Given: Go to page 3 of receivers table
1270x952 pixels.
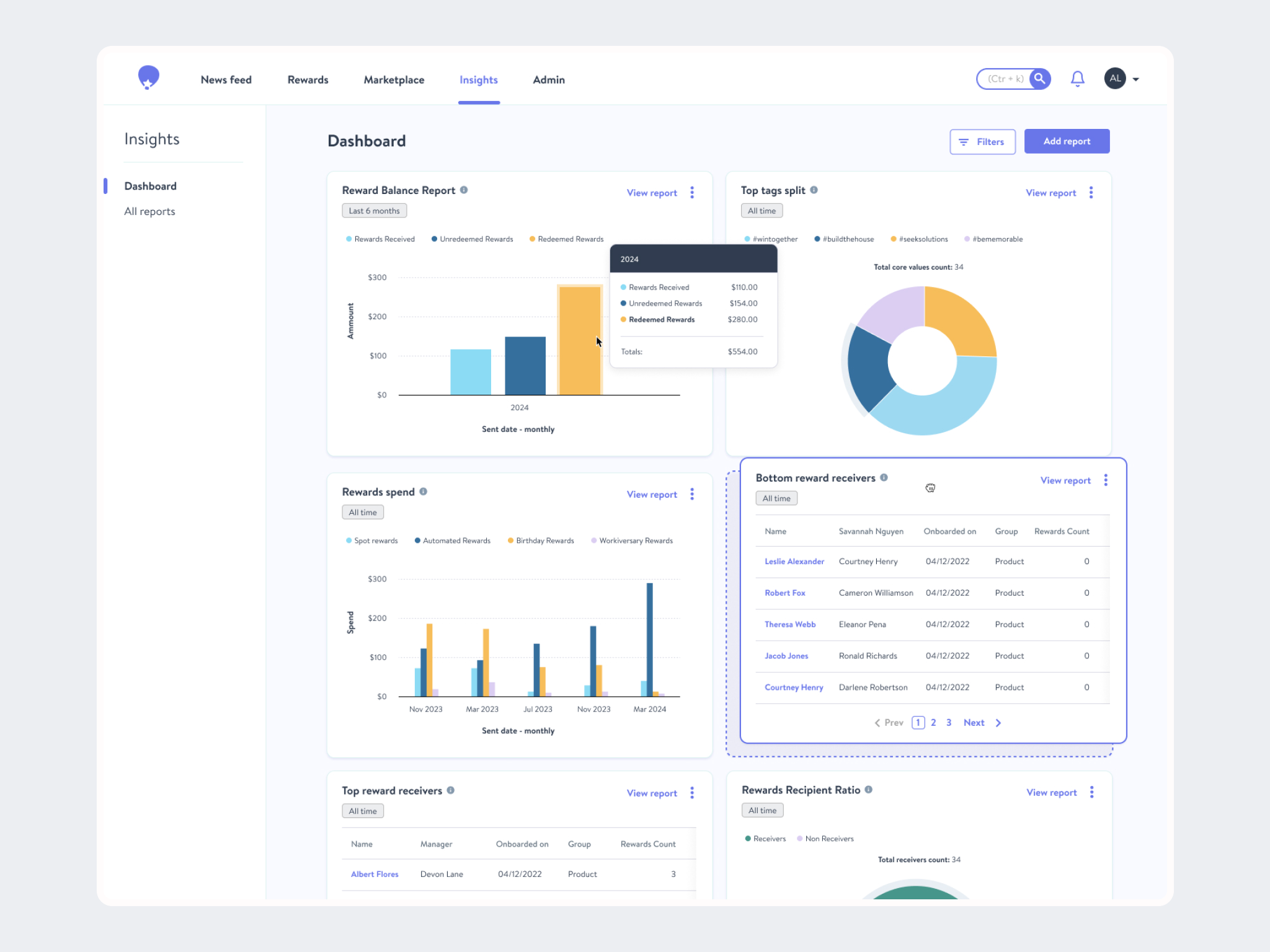Looking at the screenshot, I should (949, 723).
